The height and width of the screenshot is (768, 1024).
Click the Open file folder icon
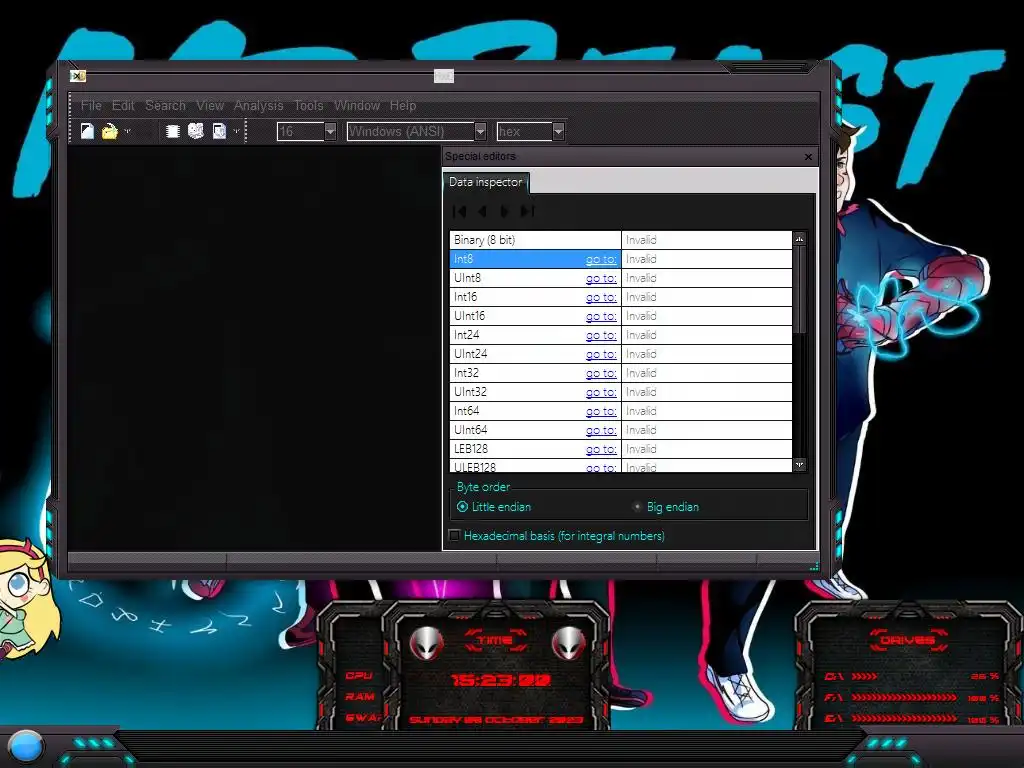click(110, 131)
